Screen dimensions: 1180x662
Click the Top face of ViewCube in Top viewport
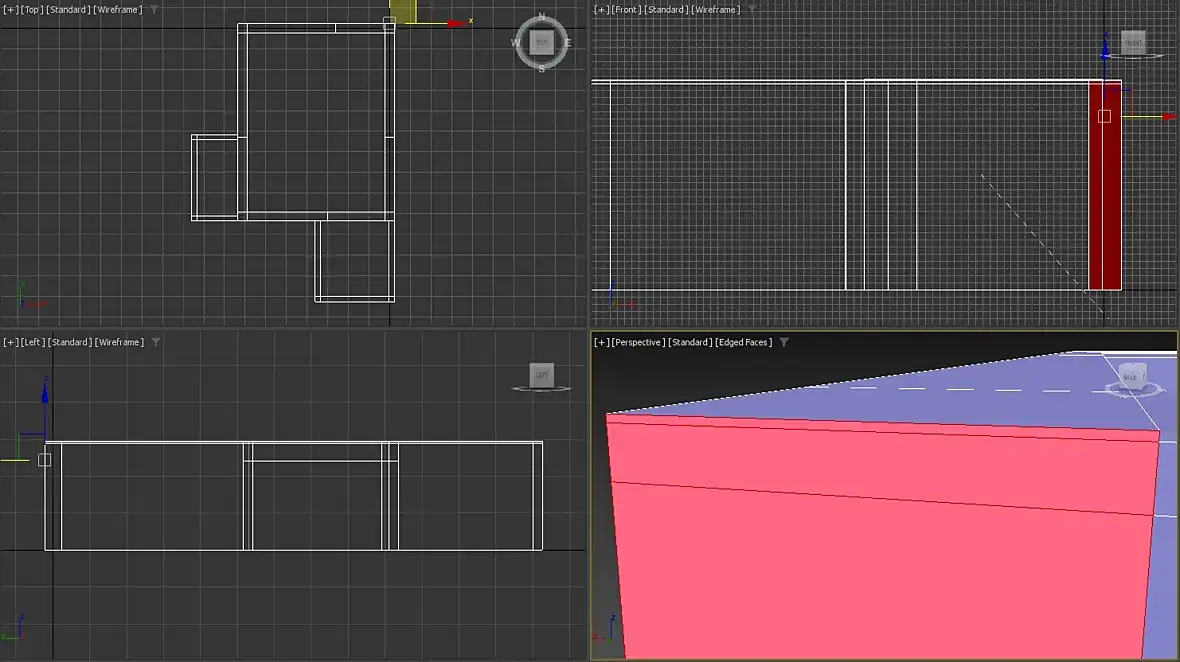click(542, 42)
